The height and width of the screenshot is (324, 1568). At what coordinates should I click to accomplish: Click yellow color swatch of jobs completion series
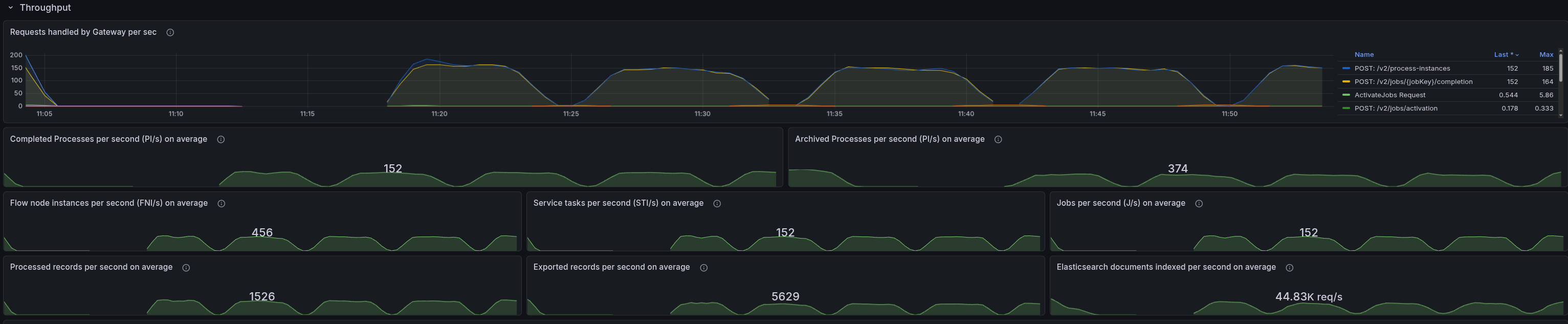[1346, 82]
